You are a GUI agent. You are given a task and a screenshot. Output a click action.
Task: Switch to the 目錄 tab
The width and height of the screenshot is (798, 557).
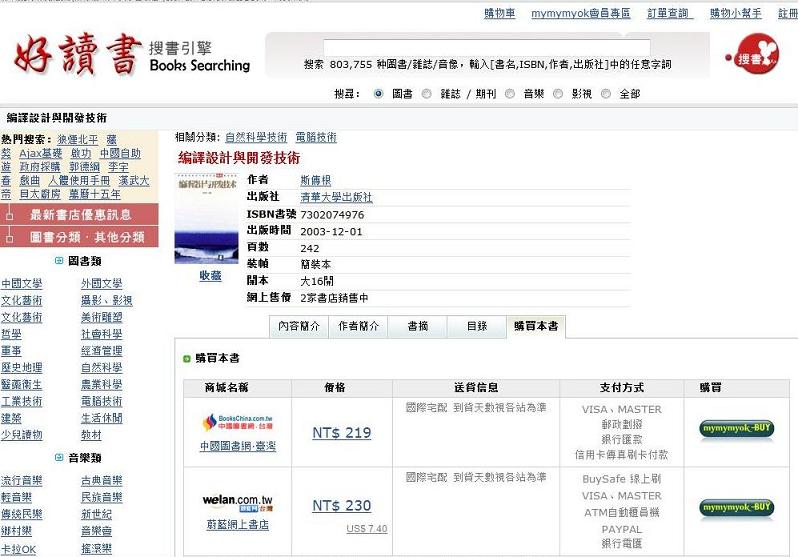tap(477, 326)
